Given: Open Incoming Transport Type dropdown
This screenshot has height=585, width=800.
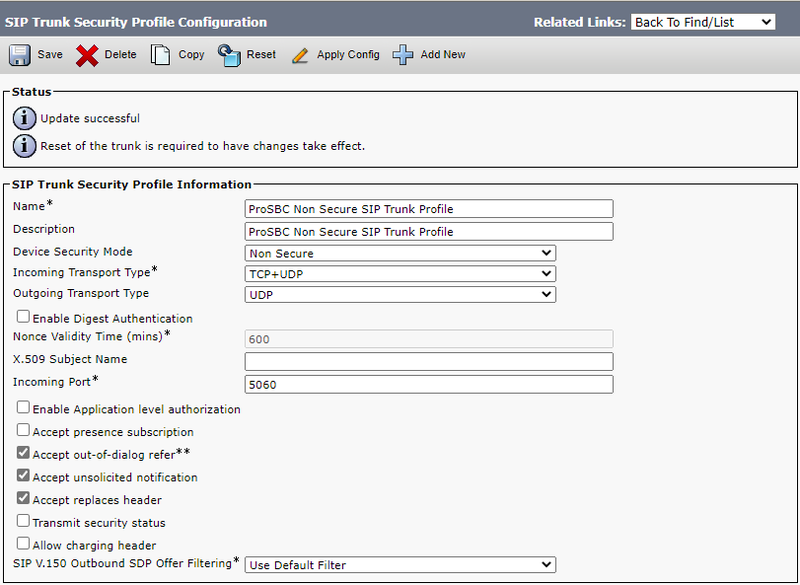Looking at the screenshot, I should [401, 274].
